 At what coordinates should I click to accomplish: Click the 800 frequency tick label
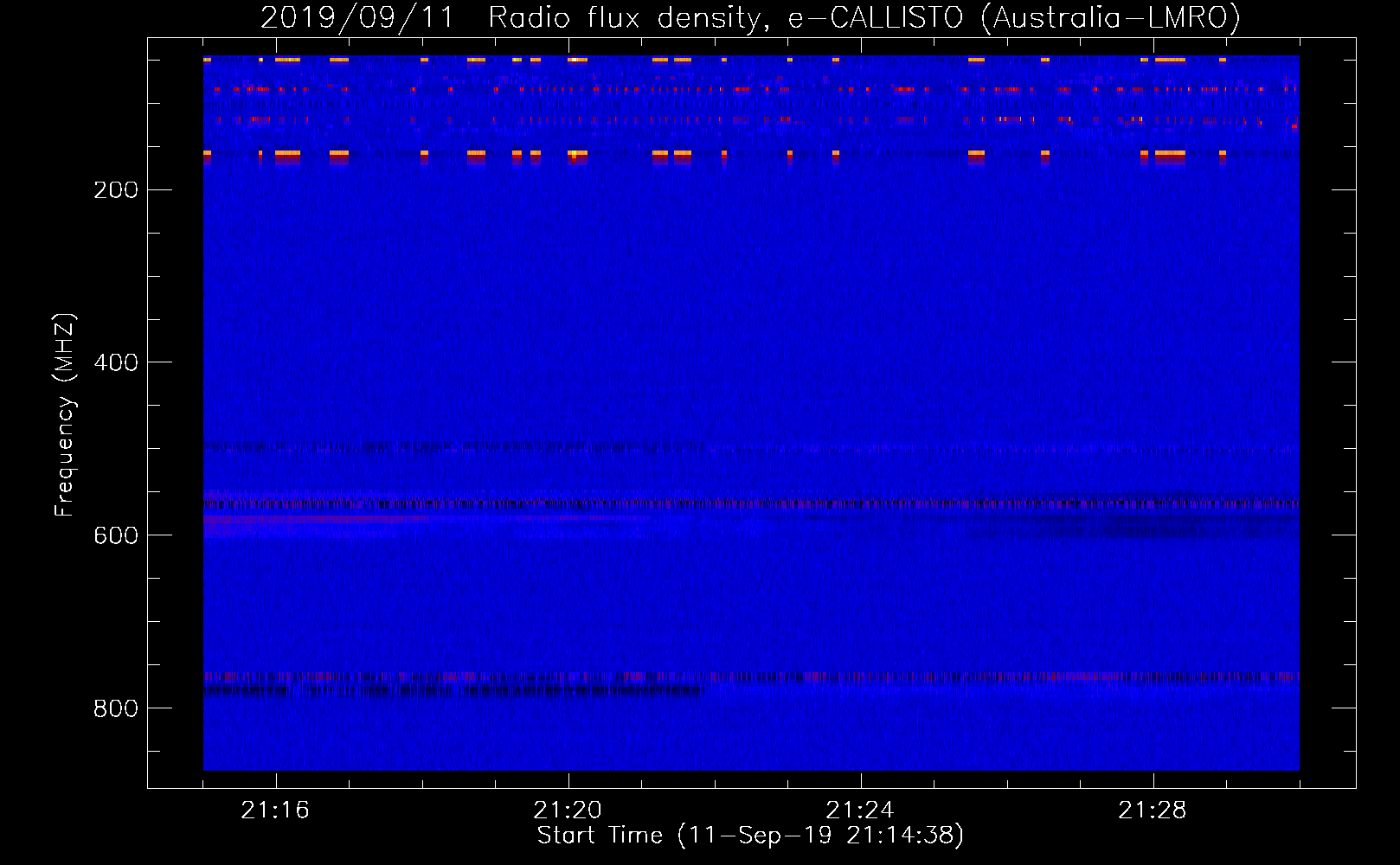pos(116,708)
